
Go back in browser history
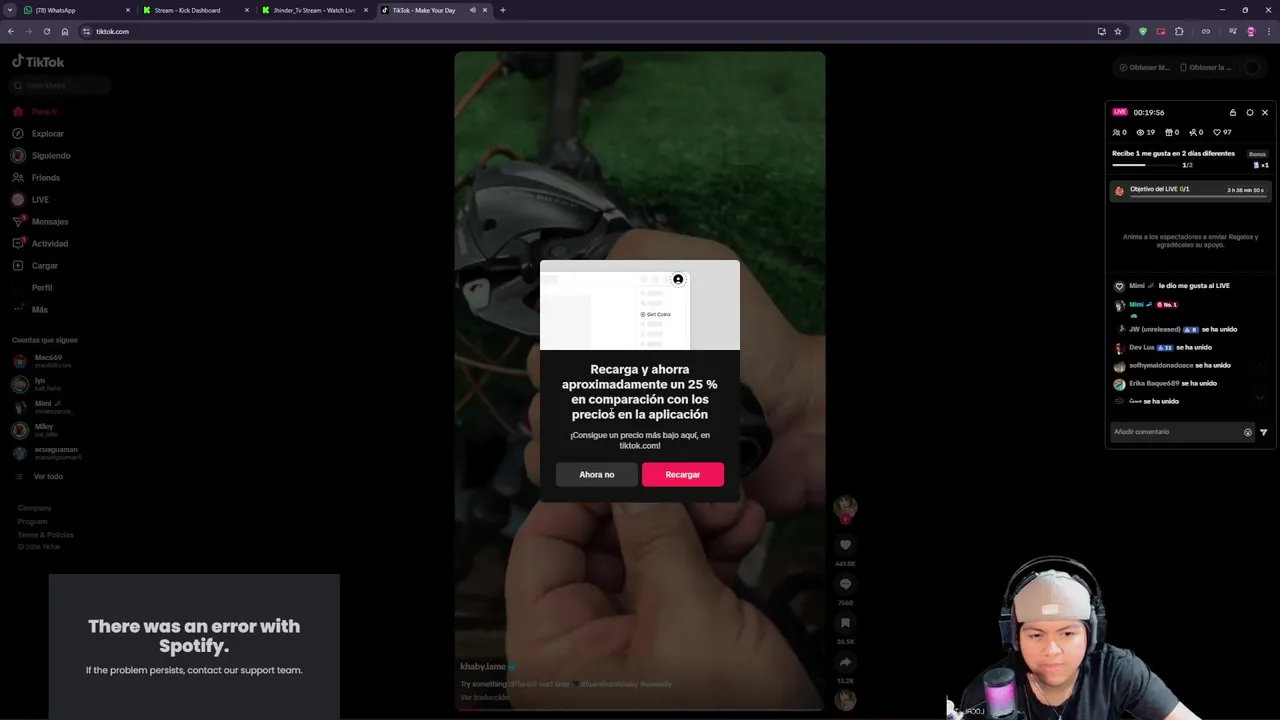click(x=11, y=31)
